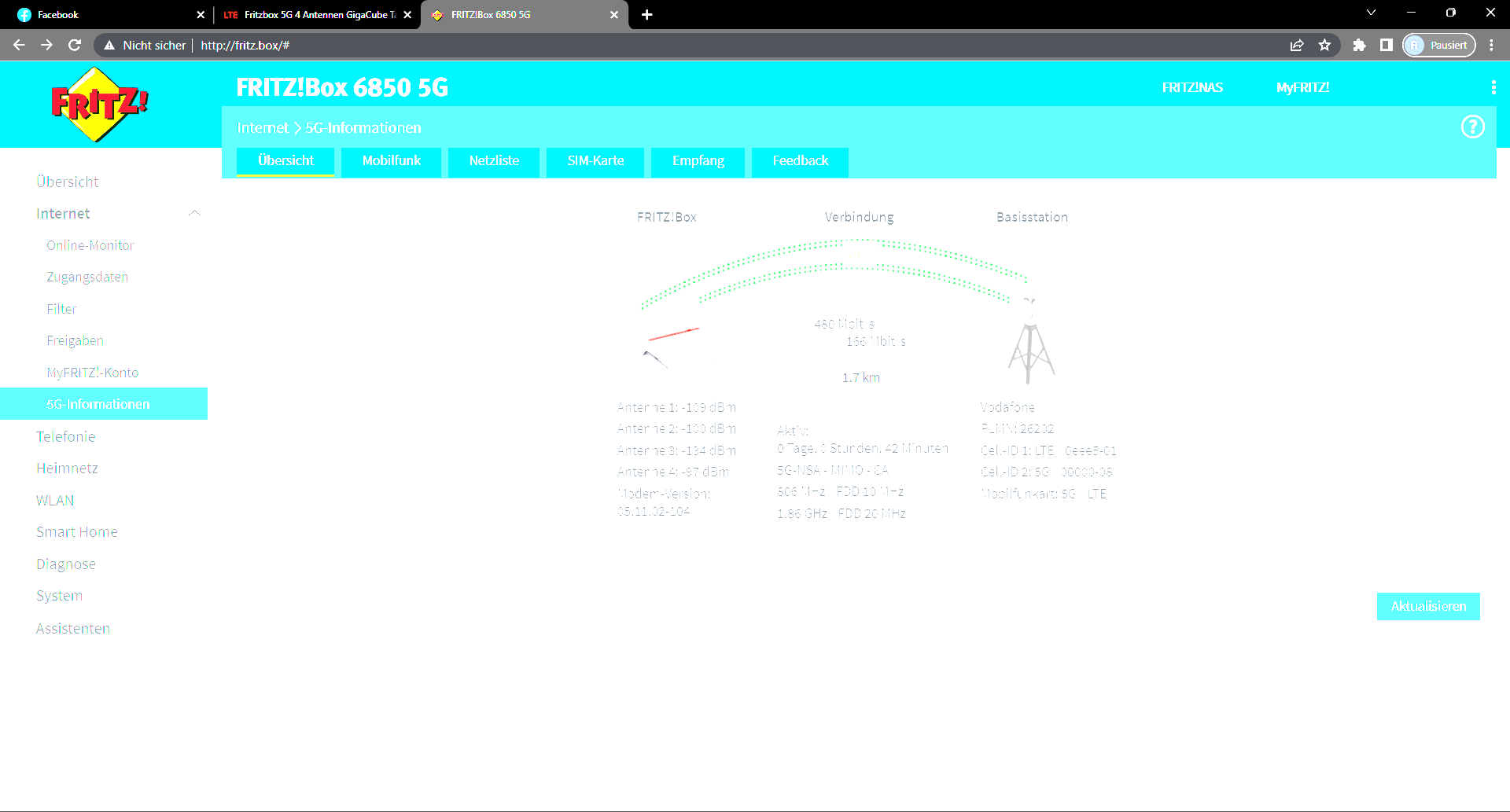Switch to Fritzbox 5G 4 Antennen tab
Viewport: 1510px width, 812px height.
coord(317,14)
